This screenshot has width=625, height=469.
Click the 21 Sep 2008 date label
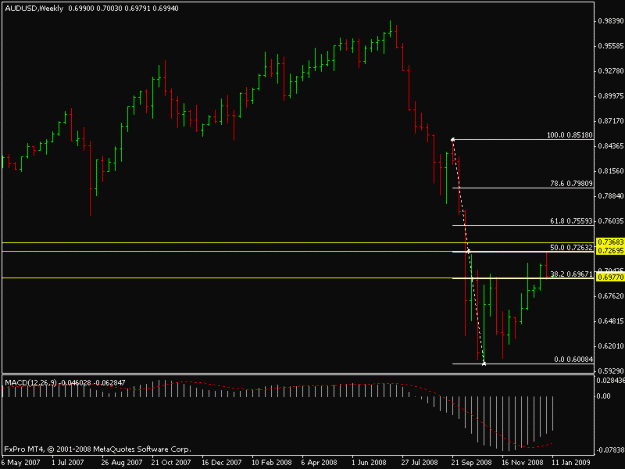pos(471,462)
